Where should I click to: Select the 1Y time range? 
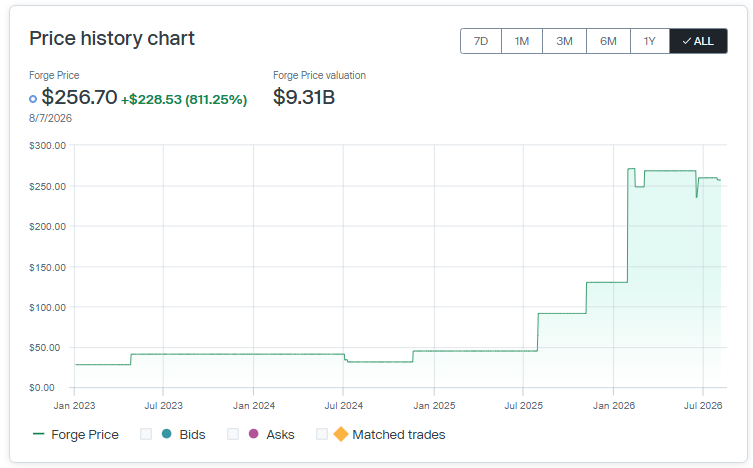(x=650, y=41)
